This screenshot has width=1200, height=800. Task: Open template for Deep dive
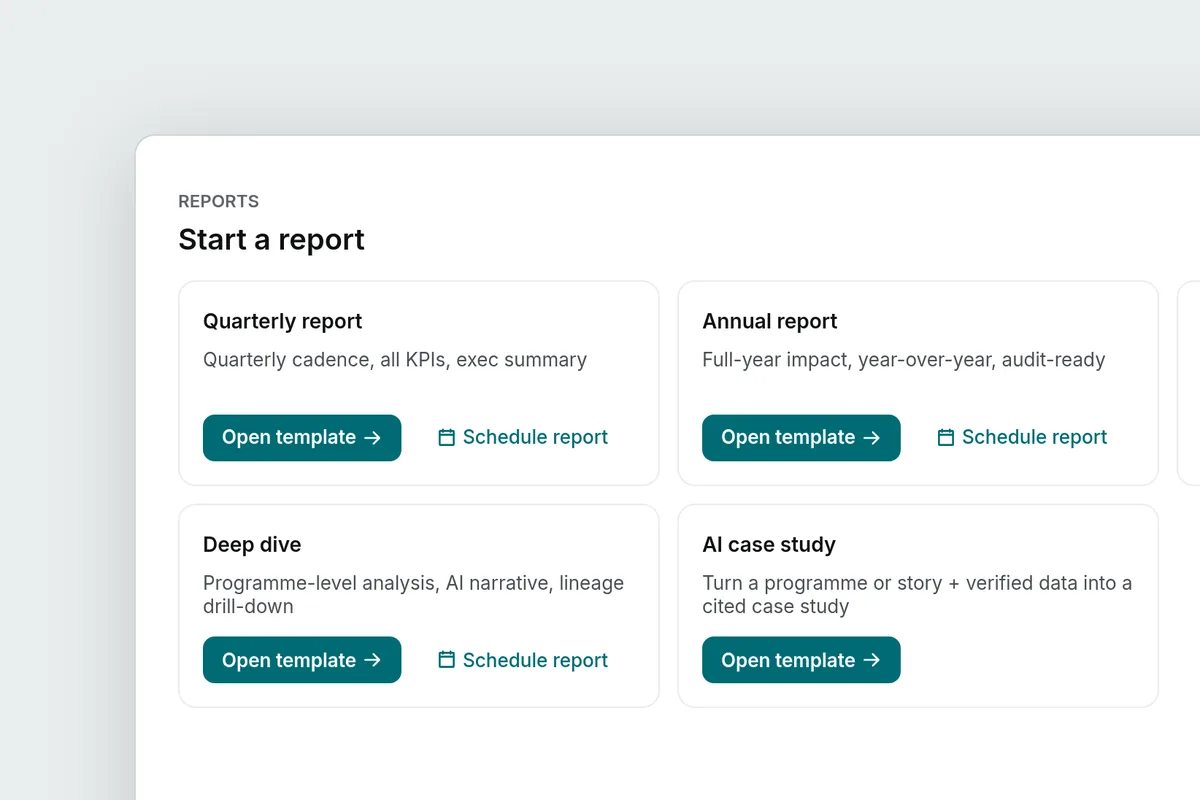pos(302,660)
